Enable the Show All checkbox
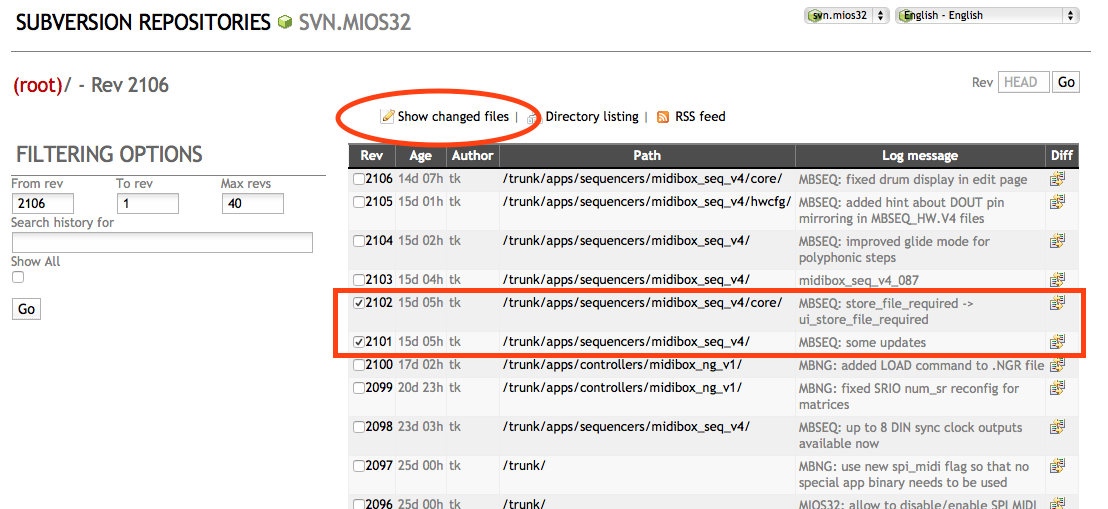Image resolution: width=1108 pixels, height=509 pixels. pyautogui.click(x=18, y=278)
